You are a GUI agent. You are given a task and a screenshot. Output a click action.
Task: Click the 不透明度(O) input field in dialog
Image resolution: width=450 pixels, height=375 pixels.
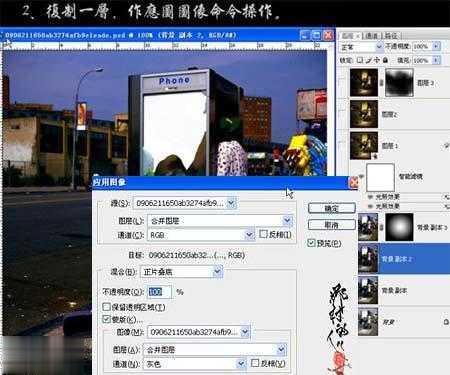(160, 292)
